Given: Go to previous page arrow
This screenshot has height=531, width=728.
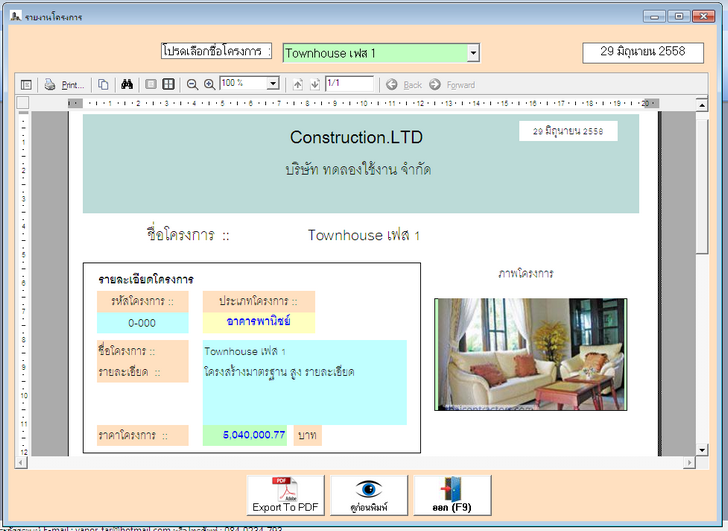Looking at the screenshot, I should [298, 84].
